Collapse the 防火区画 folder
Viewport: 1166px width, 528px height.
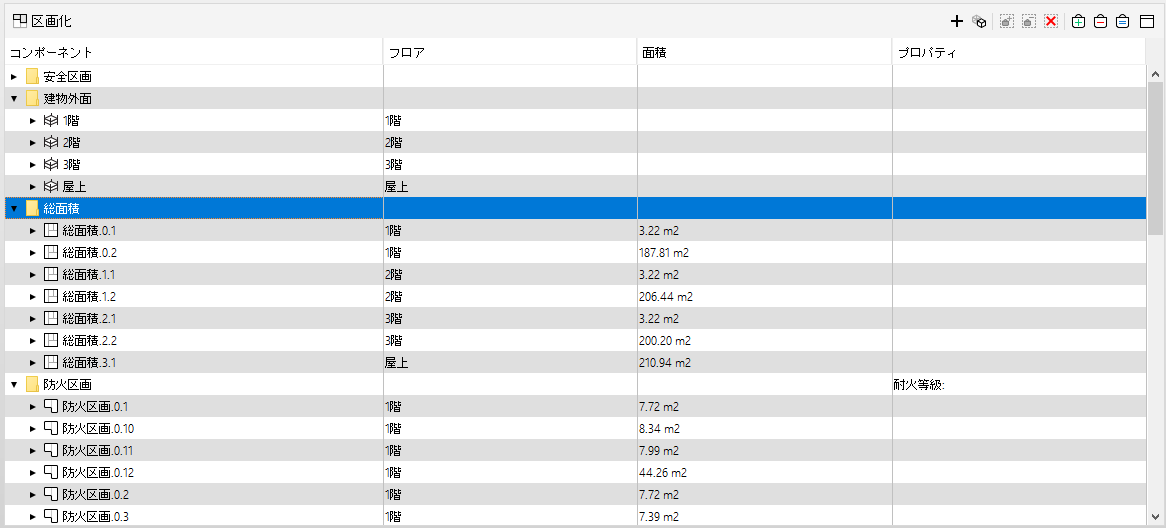click(13, 384)
